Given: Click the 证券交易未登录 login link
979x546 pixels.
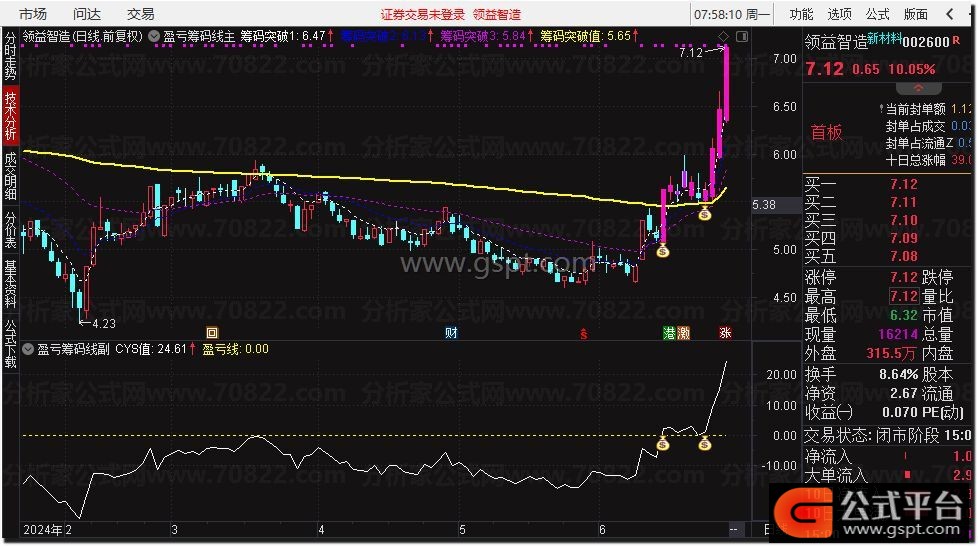Looking at the screenshot, I should [423, 14].
